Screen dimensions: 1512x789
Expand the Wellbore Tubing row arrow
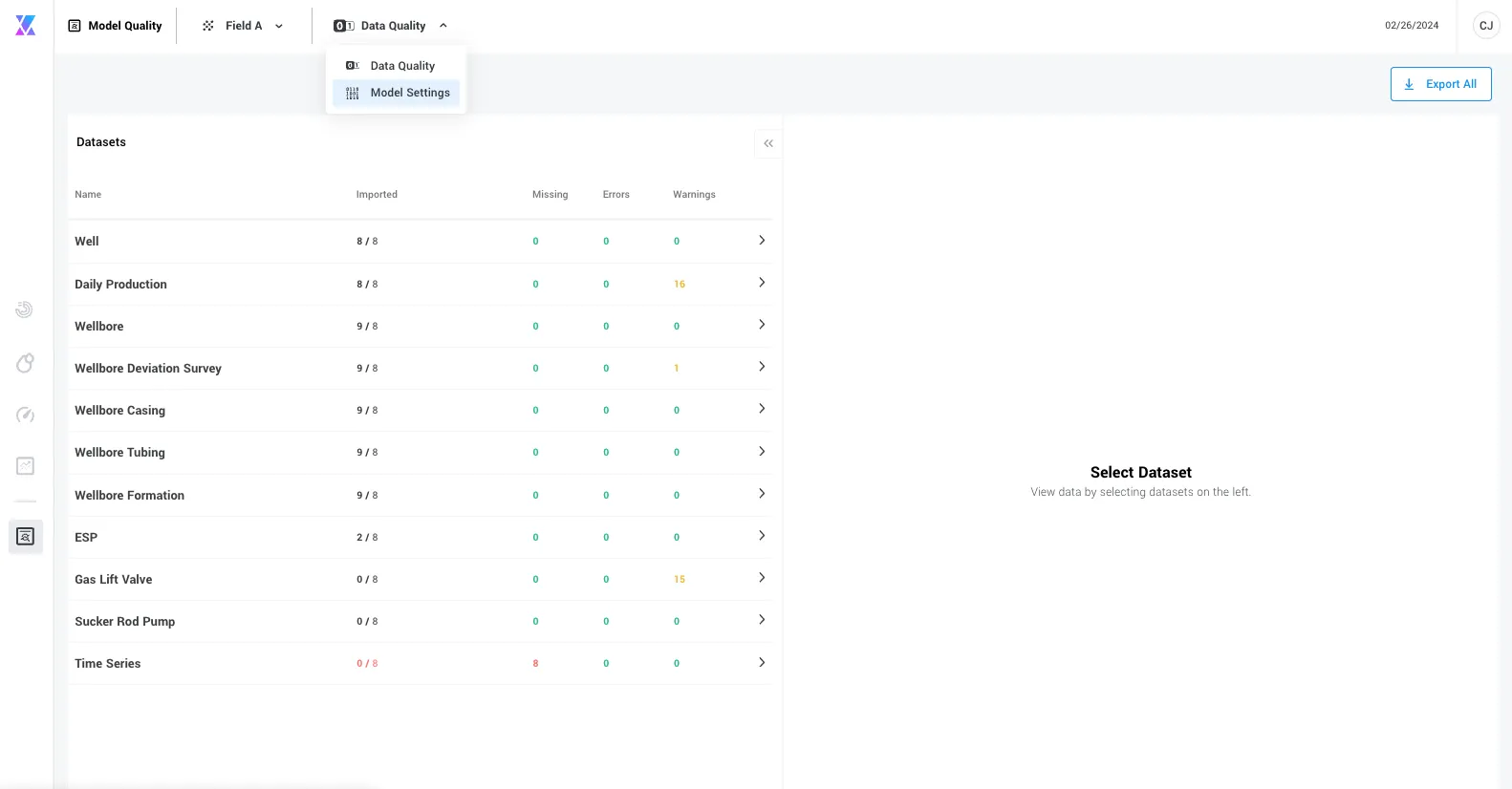[762, 452]
